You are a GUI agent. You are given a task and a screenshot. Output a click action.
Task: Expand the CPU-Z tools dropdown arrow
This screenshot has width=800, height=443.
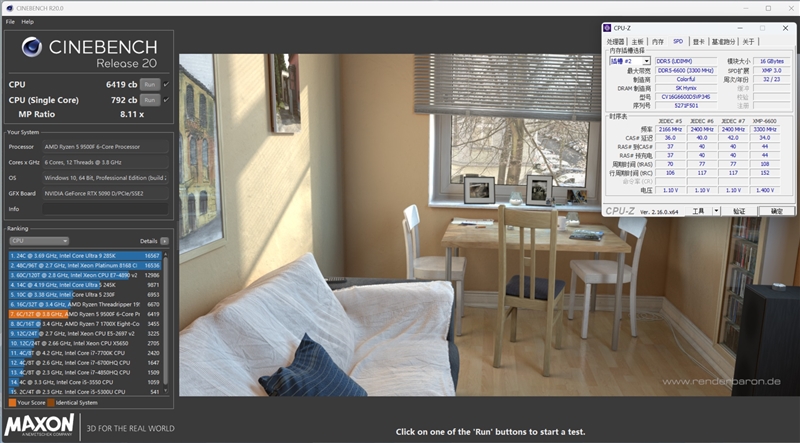(x=714, y=211)
